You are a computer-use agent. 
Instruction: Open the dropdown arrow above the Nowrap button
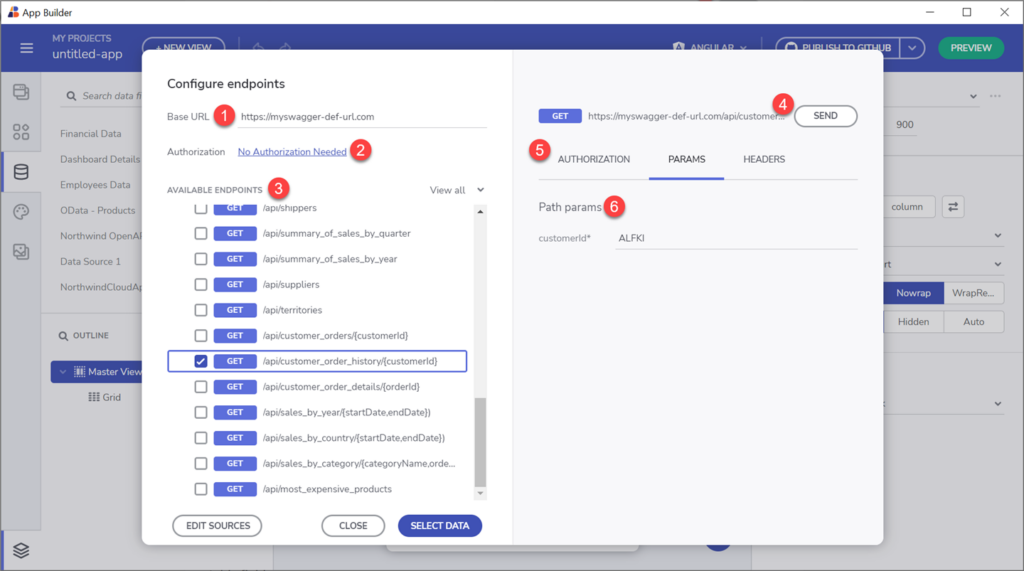click(x=998, y=265)
